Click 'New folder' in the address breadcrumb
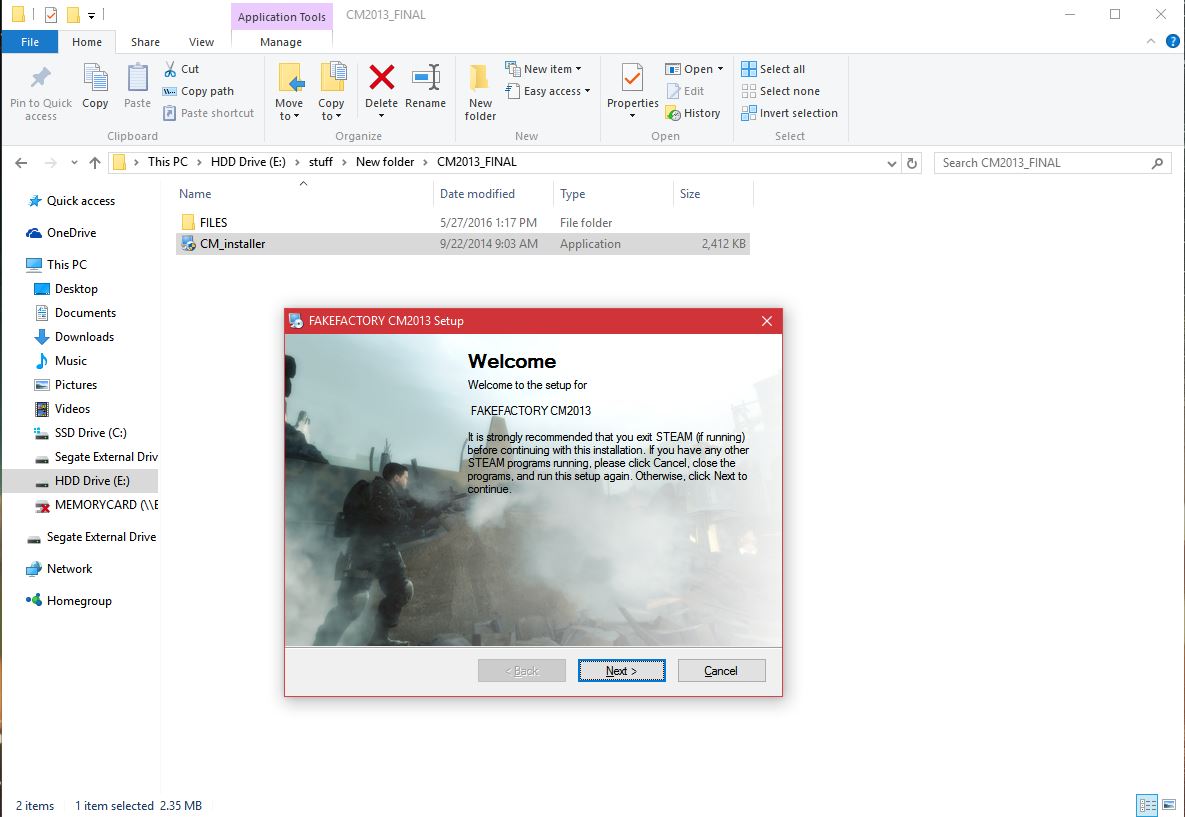Screen dimensions: 1185x817 click(385, 162)
